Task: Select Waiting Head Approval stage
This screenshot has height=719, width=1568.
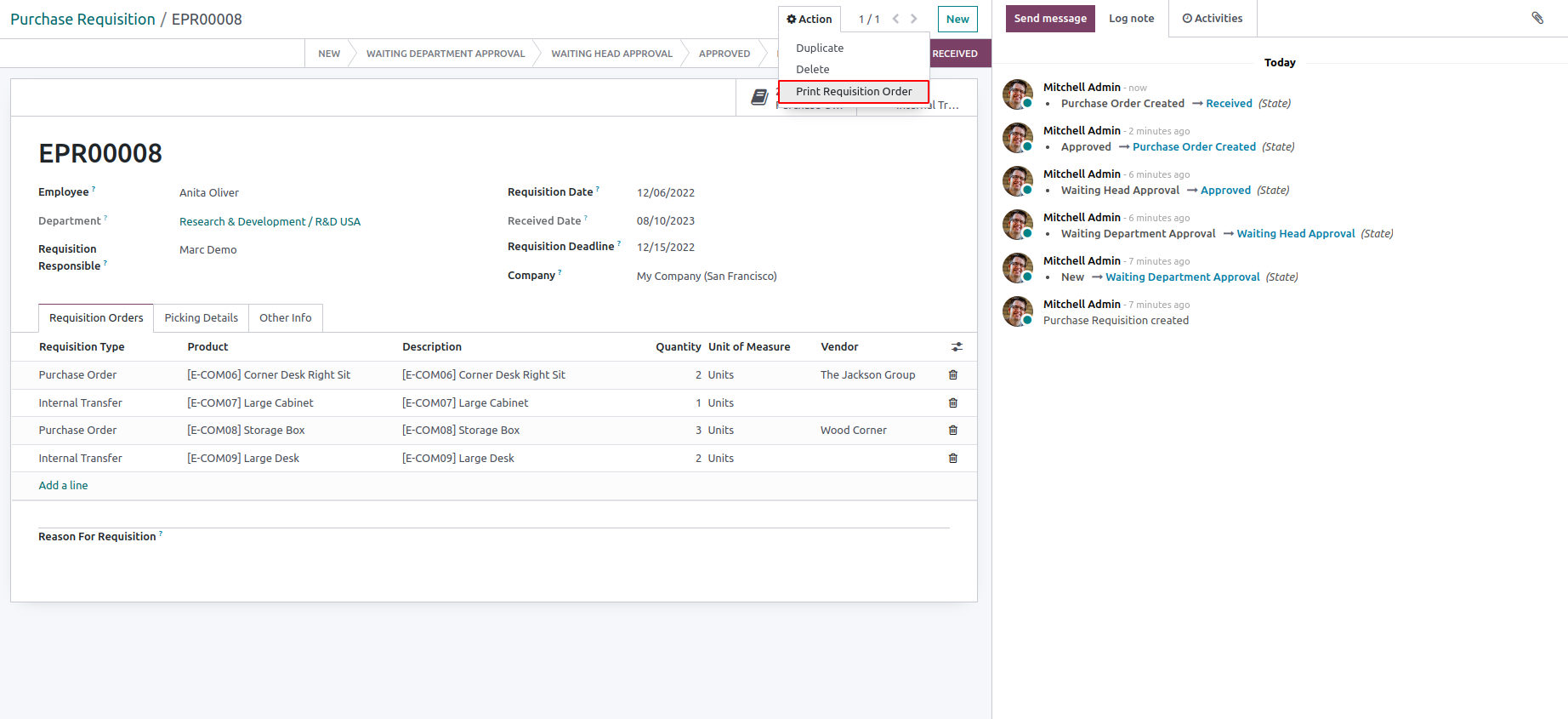Action: click(x=611, y=54)
